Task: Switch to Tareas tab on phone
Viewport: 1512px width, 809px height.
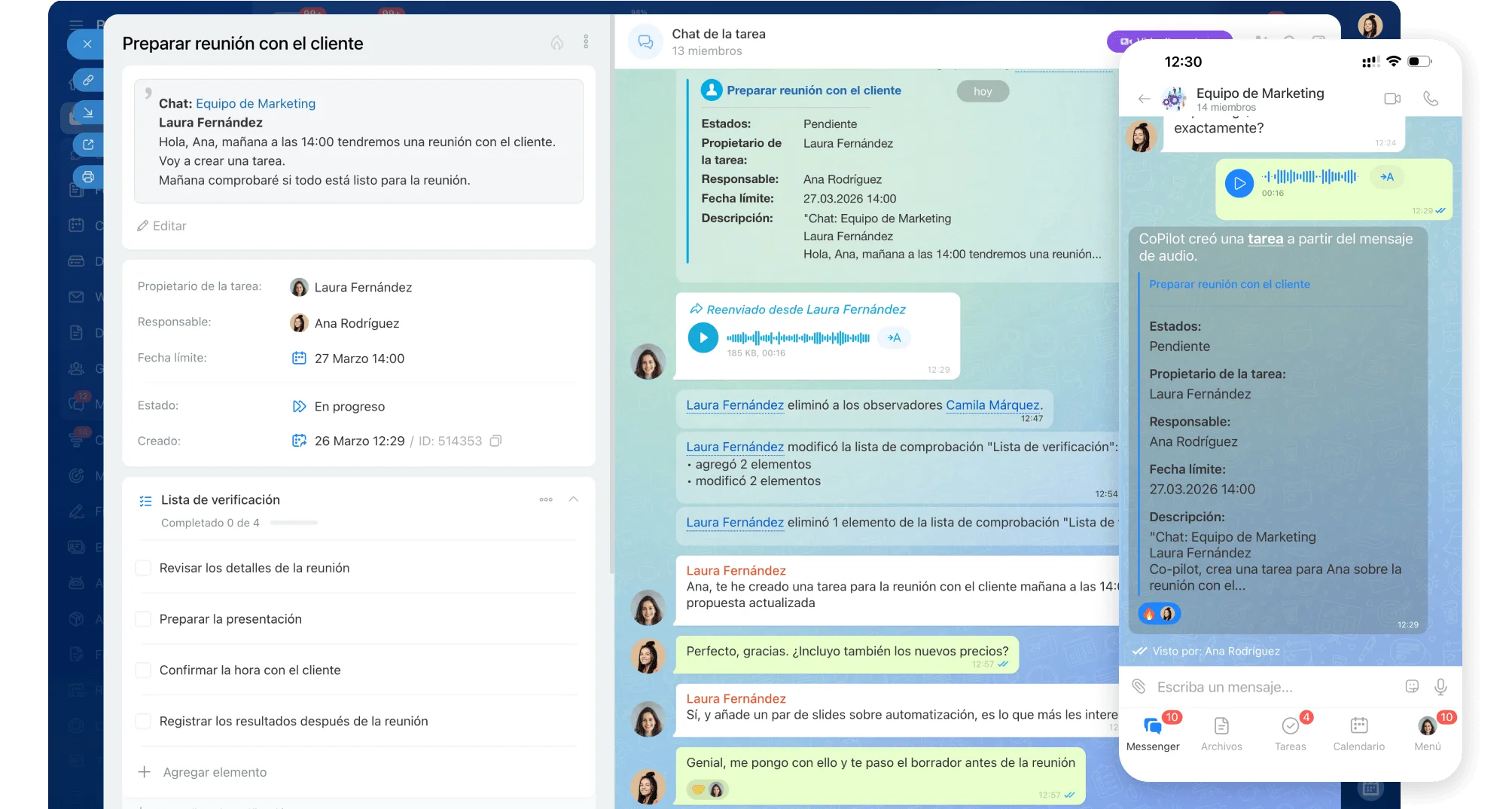Action: click(x=1290, y=734)
